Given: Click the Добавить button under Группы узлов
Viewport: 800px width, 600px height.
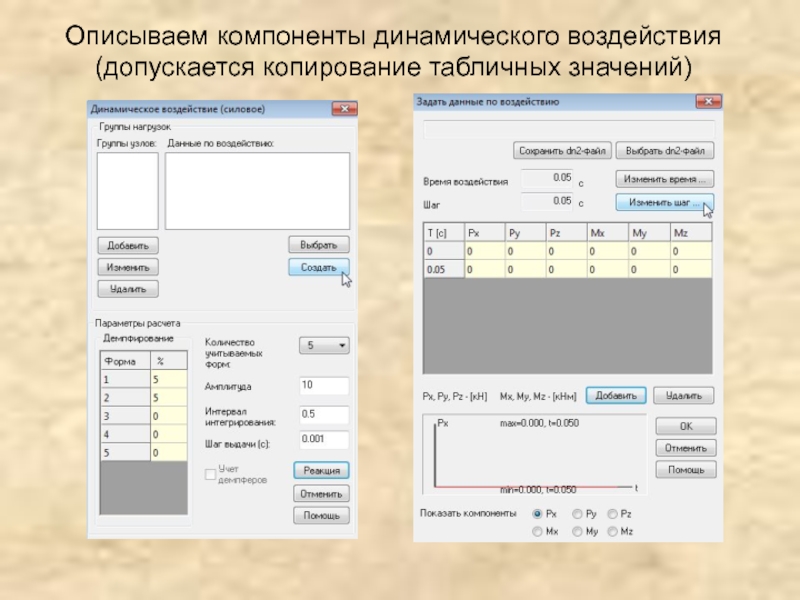Looking at the screenshot, I should click(128, 245).
